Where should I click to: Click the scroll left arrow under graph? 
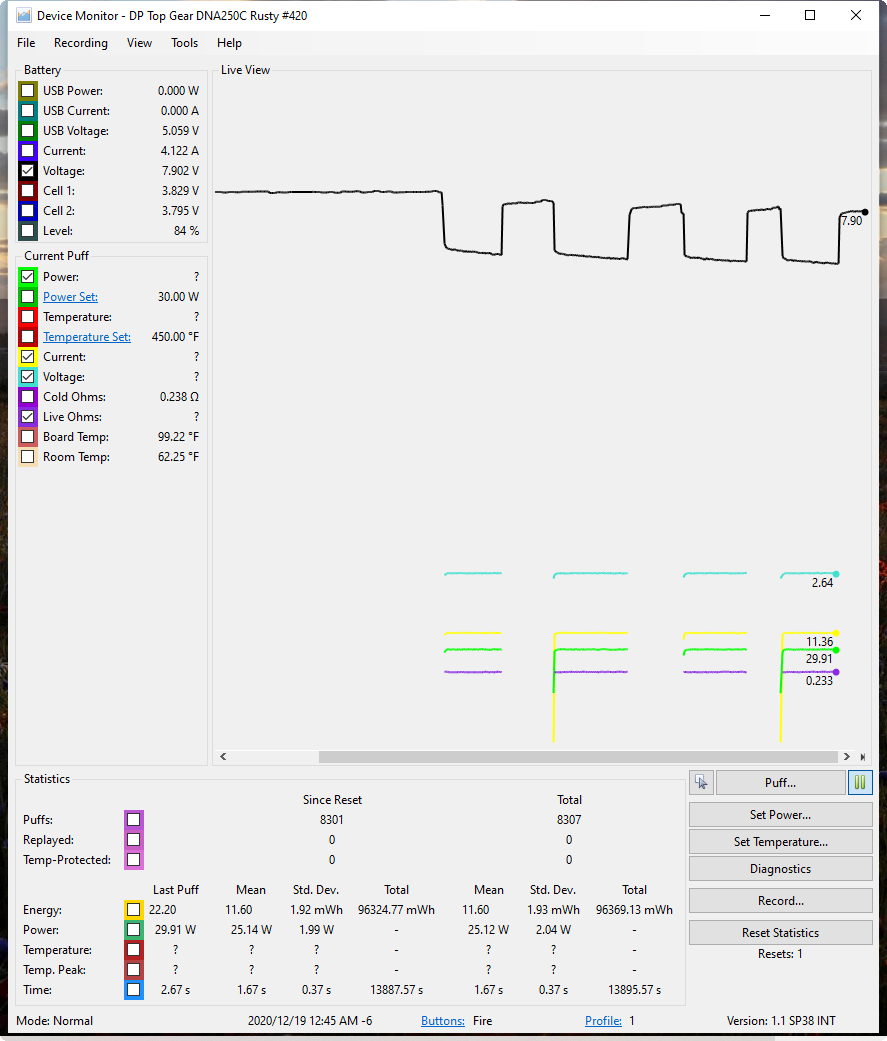pos(223,757)
